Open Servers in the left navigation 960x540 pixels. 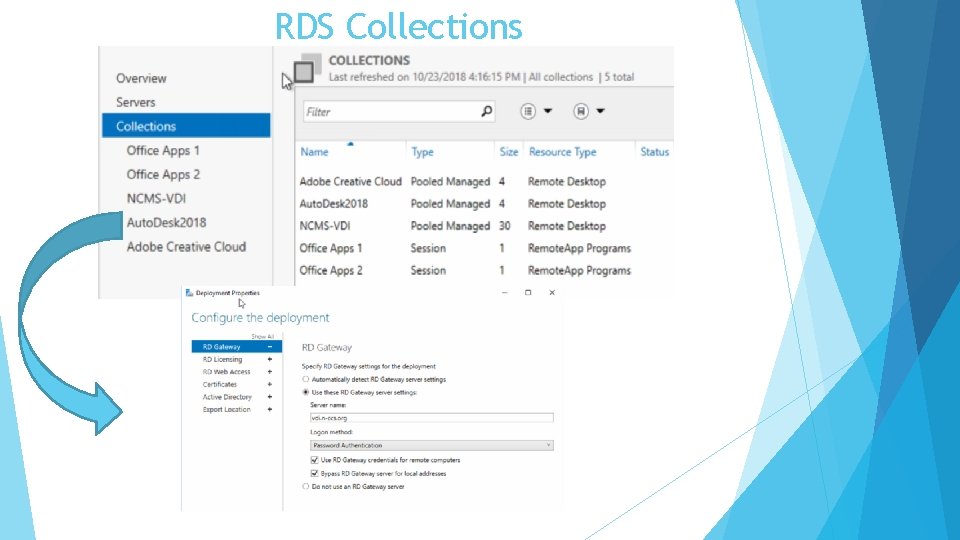point(136,102)
